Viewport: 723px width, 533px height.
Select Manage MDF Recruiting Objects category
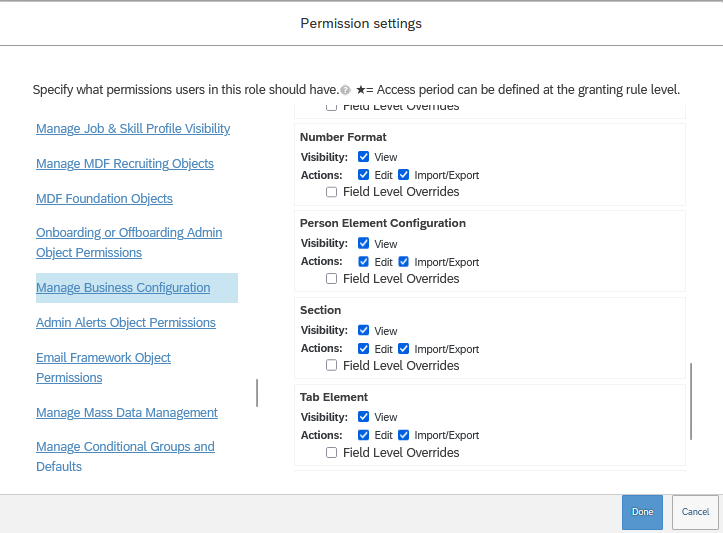125,164
